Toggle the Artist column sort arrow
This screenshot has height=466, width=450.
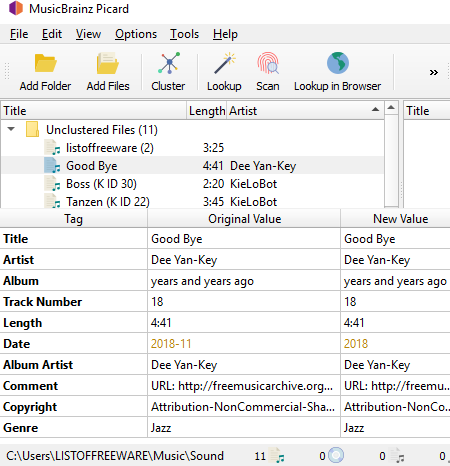click(x=375, y=110)
